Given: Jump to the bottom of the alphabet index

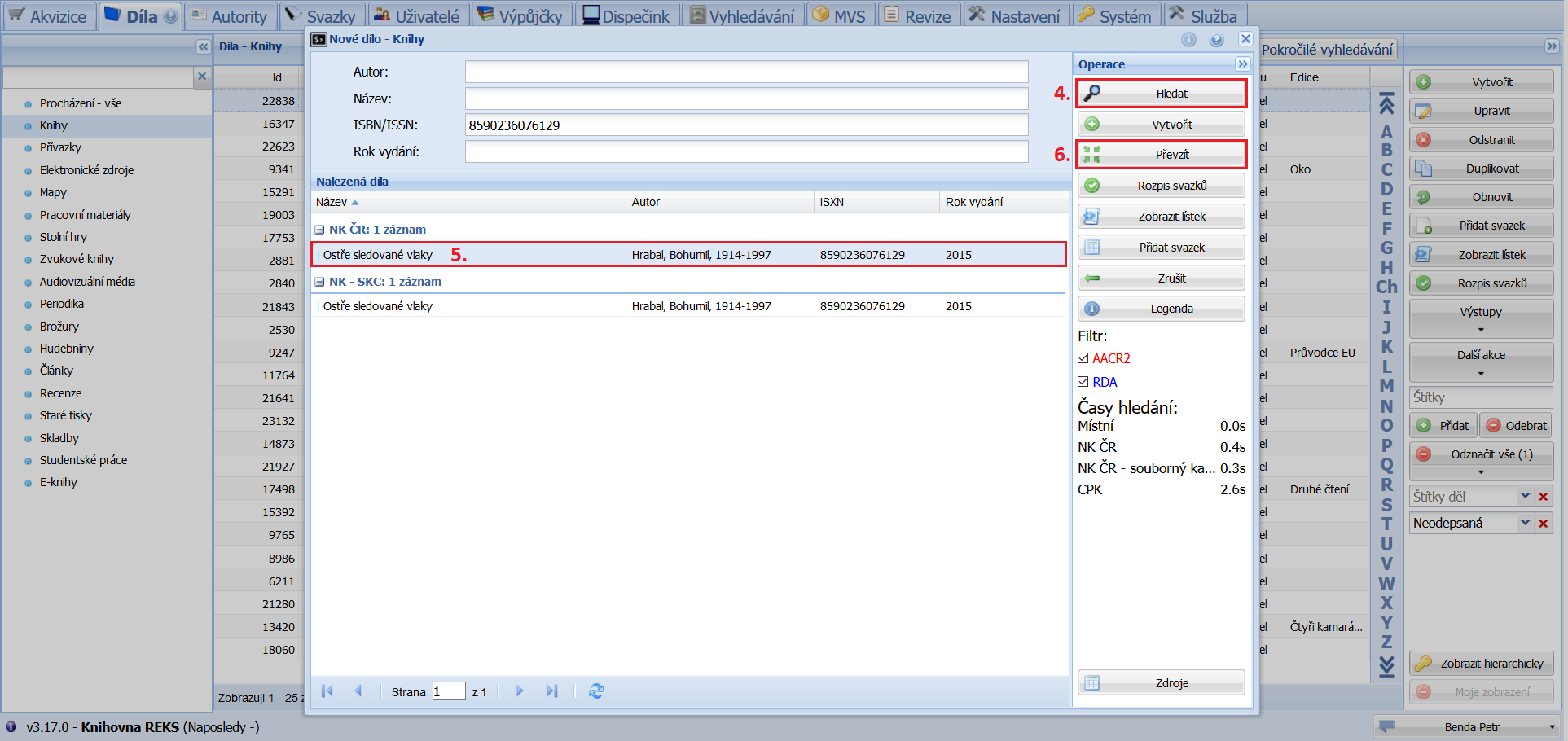Looking at the screenshot, I should 1386,667.
